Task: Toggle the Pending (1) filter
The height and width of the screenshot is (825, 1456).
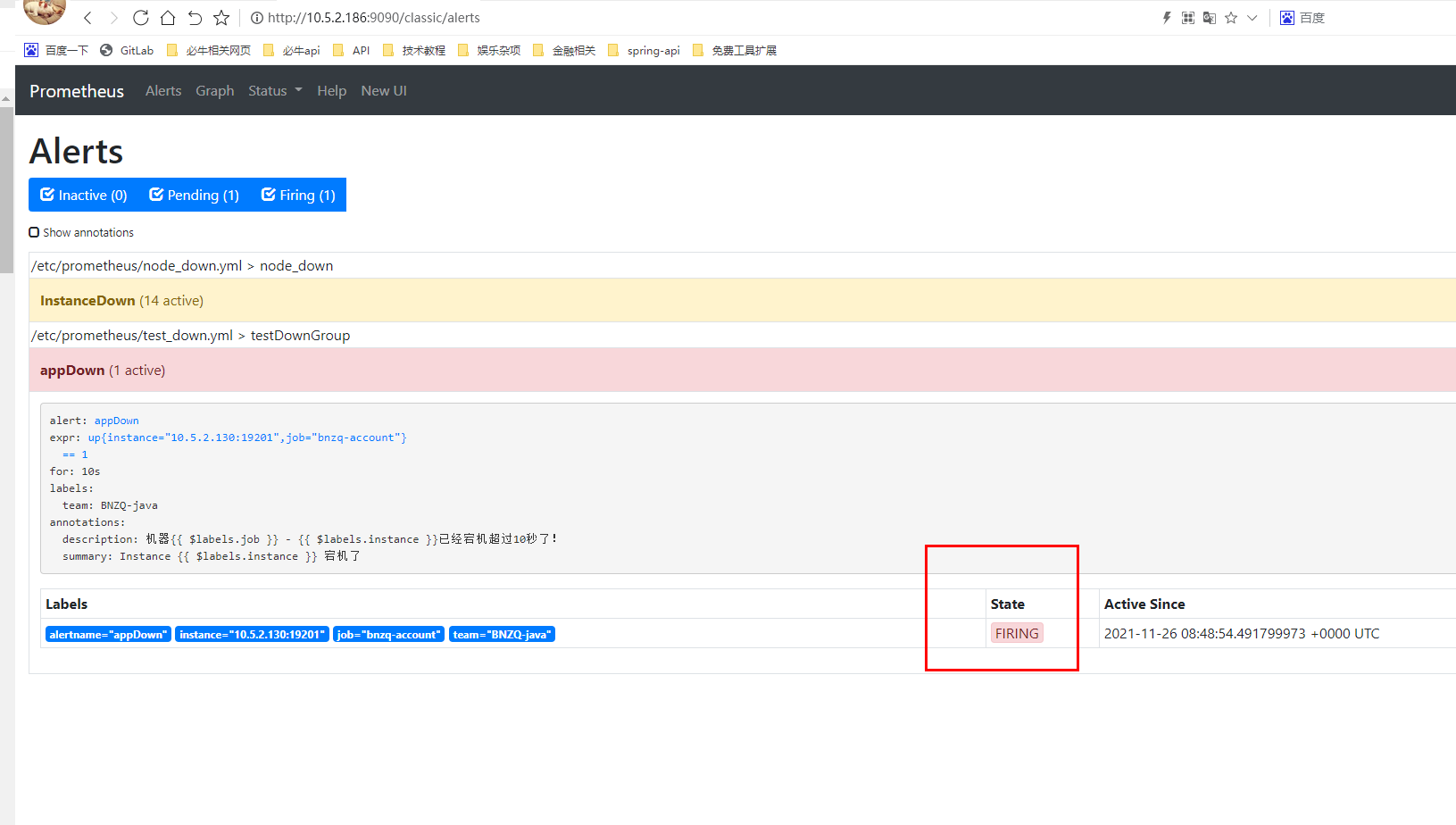Action: 194,195
